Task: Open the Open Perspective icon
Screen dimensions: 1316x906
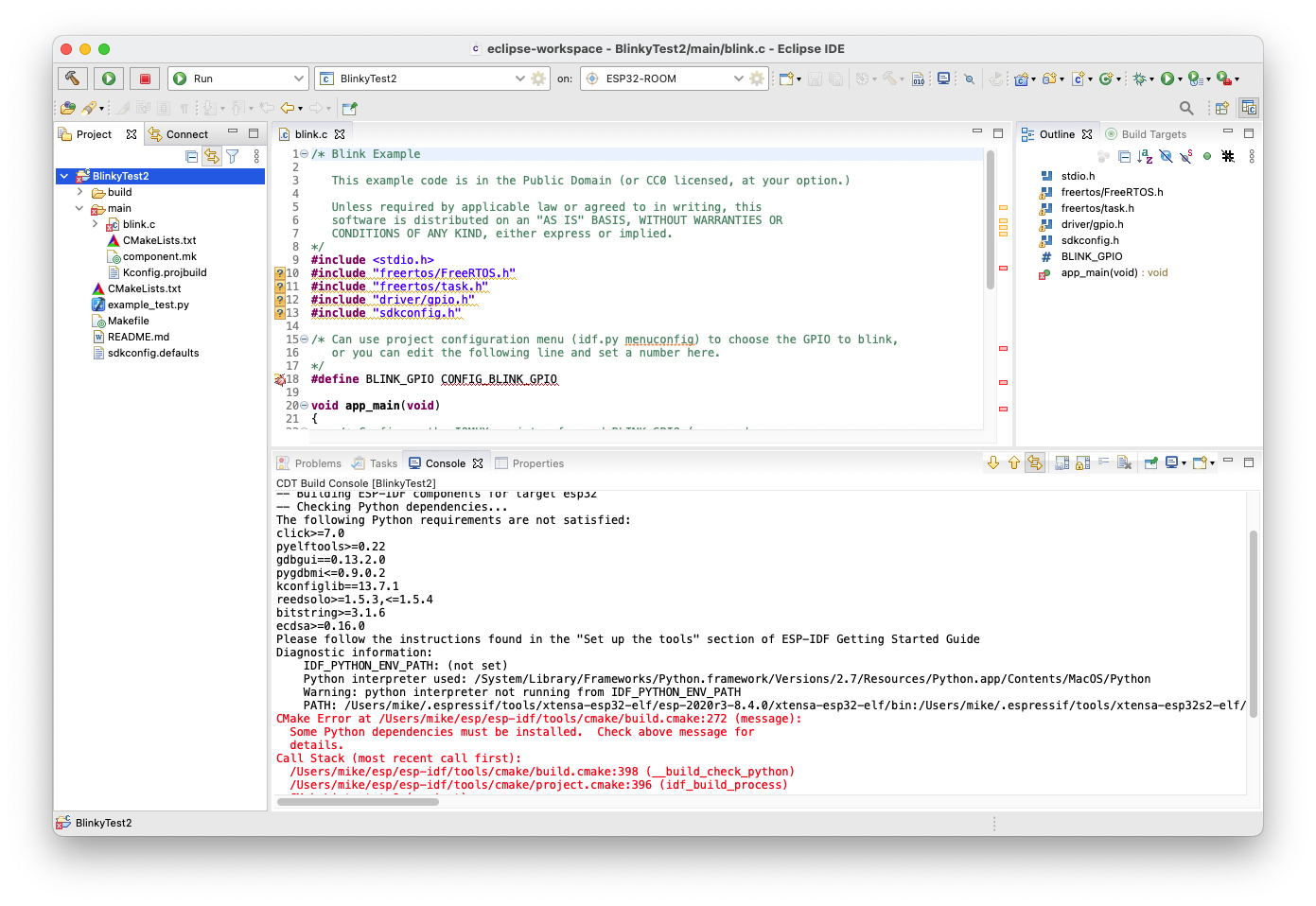Action: pos(1221,108)
